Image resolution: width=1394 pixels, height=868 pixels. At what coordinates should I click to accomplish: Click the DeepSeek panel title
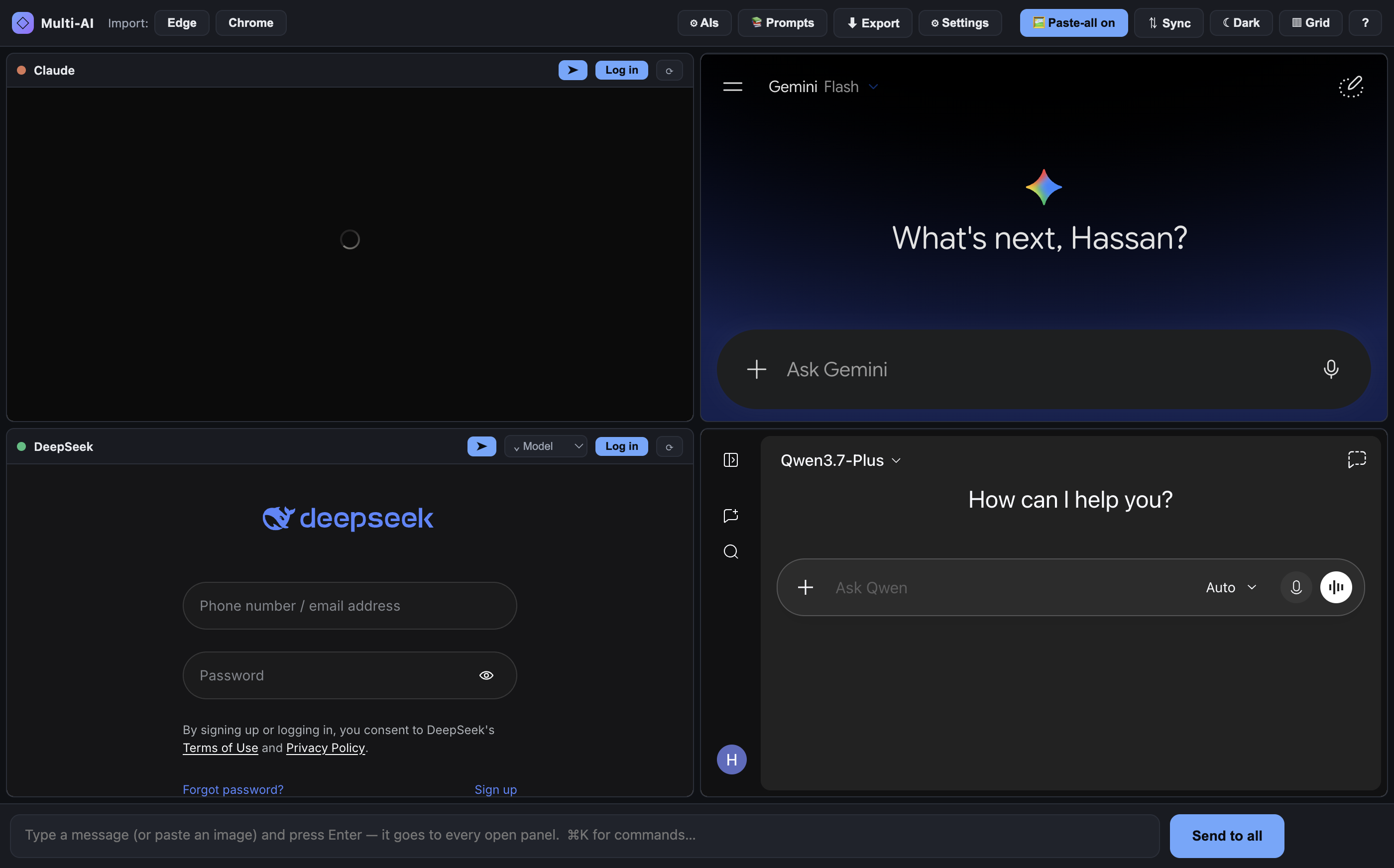(x=63, y=446)
